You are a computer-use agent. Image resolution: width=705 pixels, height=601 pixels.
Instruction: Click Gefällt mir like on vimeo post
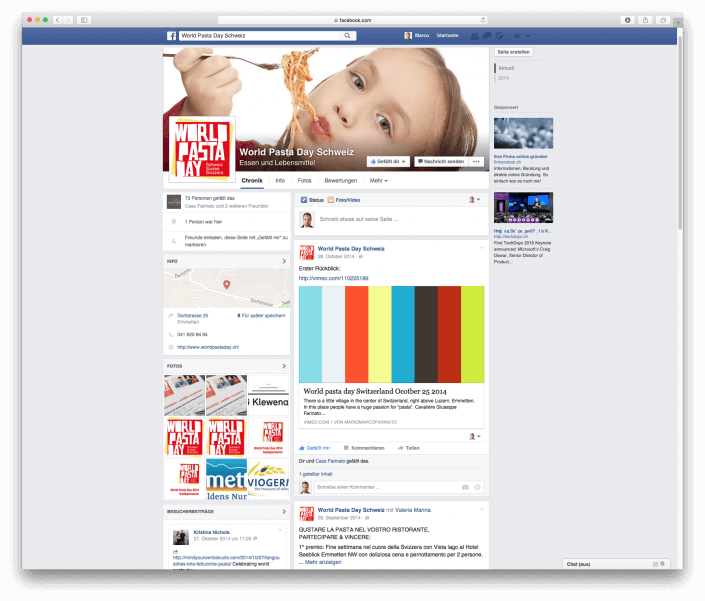pyautogui.click(x=315, y=448)
